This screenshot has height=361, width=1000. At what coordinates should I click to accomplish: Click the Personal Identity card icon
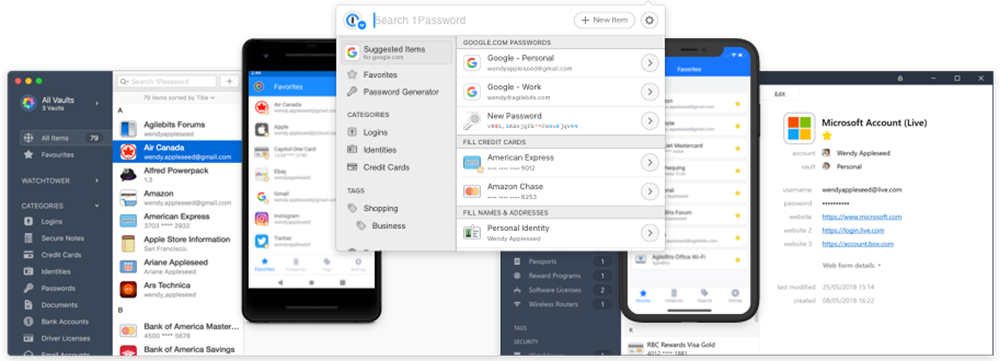(472, 233)
